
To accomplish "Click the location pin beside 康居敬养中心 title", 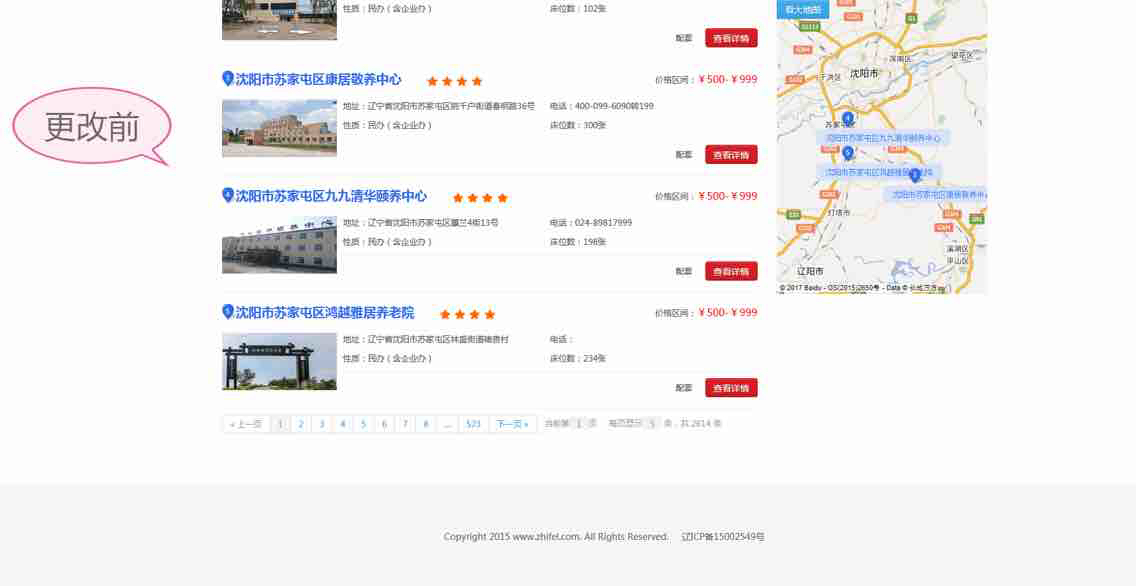I will tap(227, 79).
